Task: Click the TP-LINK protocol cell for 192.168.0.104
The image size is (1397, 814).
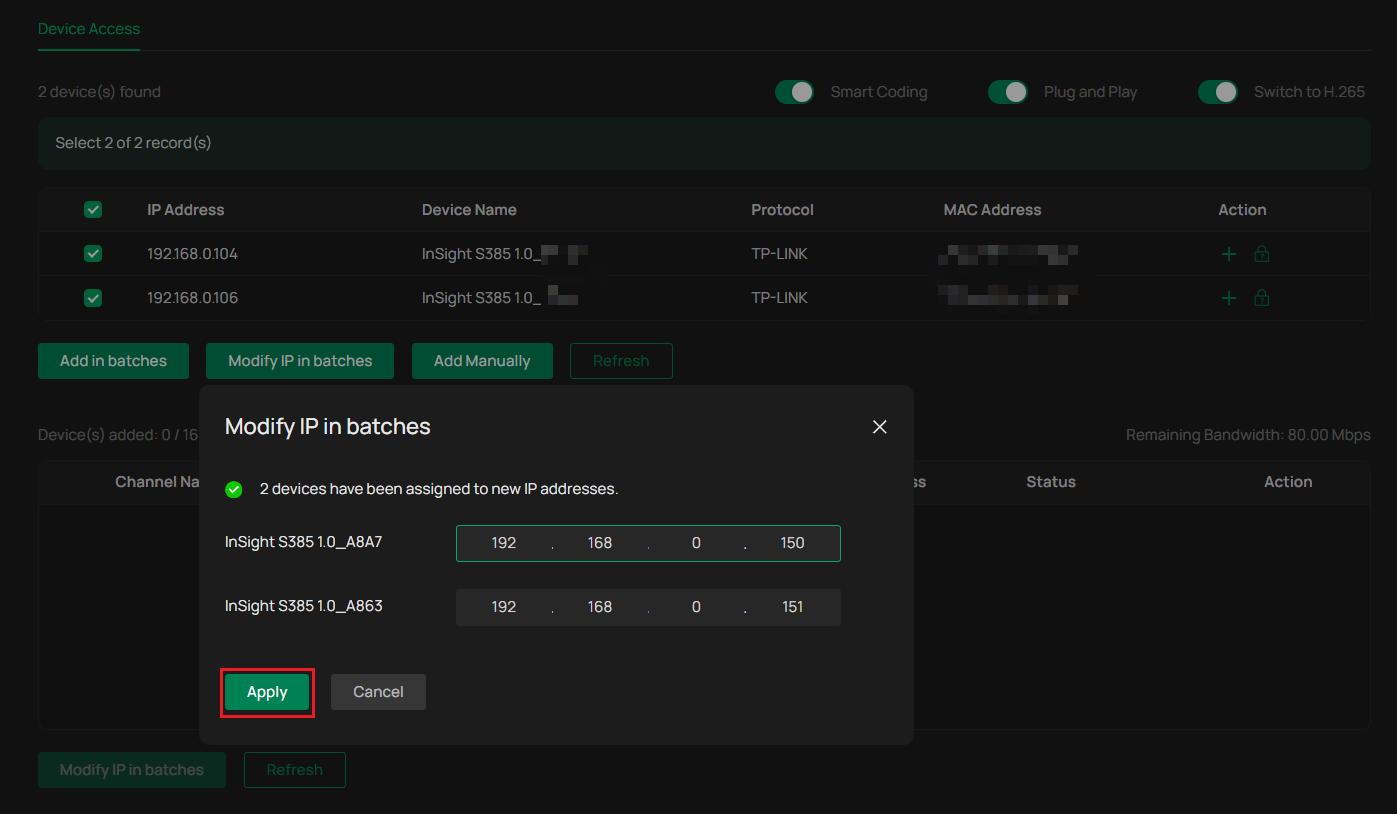Action: pos(779,254)
